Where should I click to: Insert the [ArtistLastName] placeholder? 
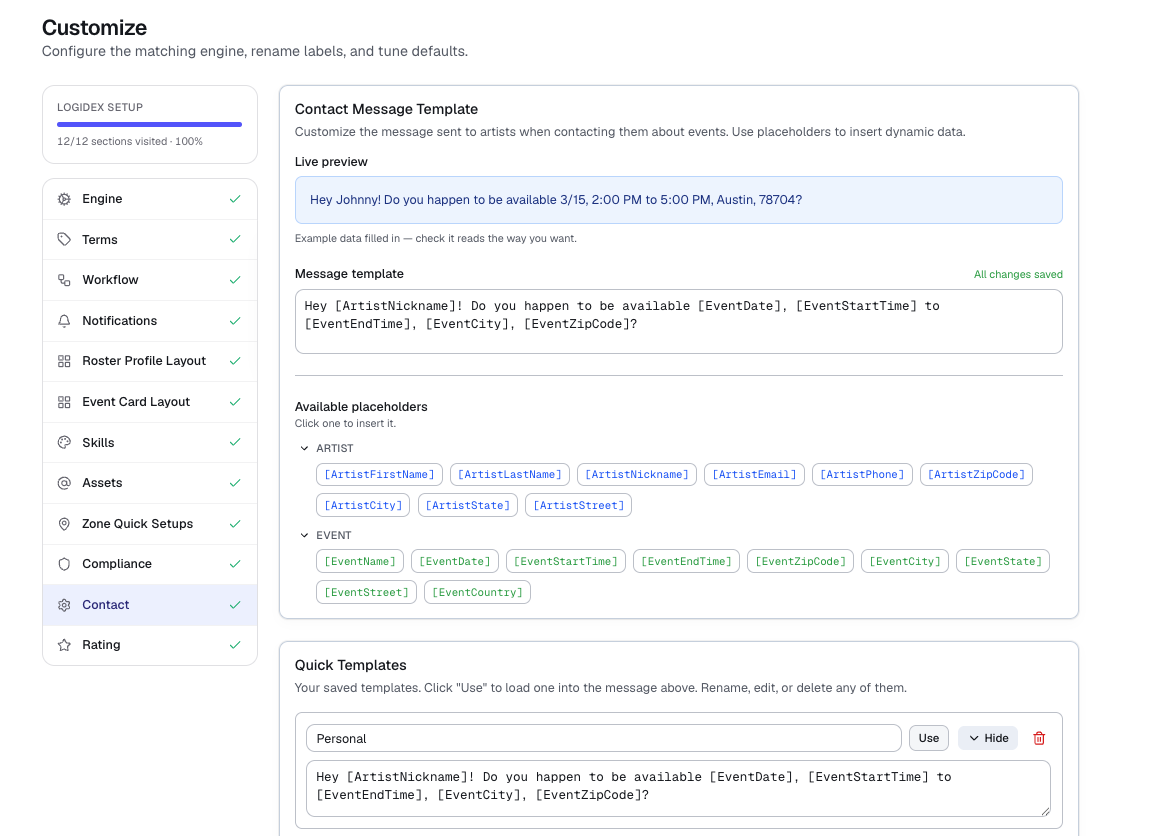510,475
